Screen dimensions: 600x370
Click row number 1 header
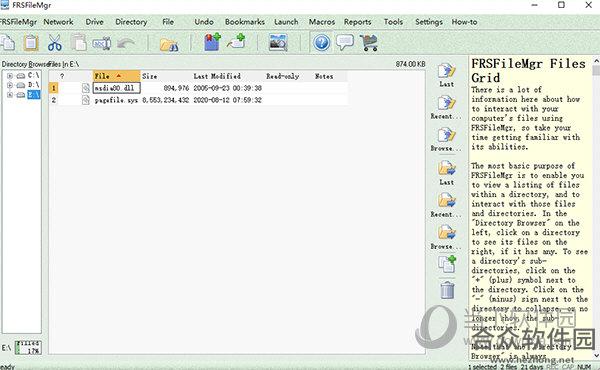coord(54,88)
